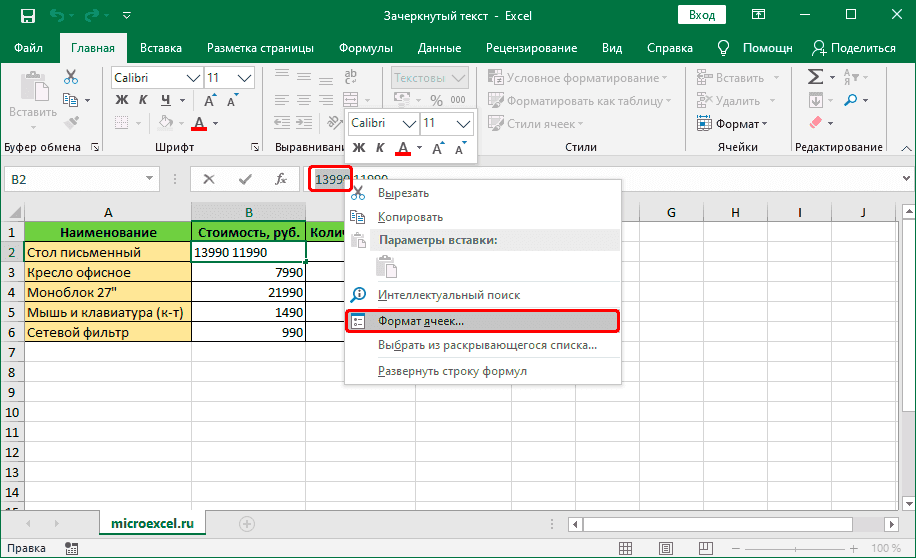Click the Cut scissors icon in ribbon

pyautogui.click(x=71, y=77)
